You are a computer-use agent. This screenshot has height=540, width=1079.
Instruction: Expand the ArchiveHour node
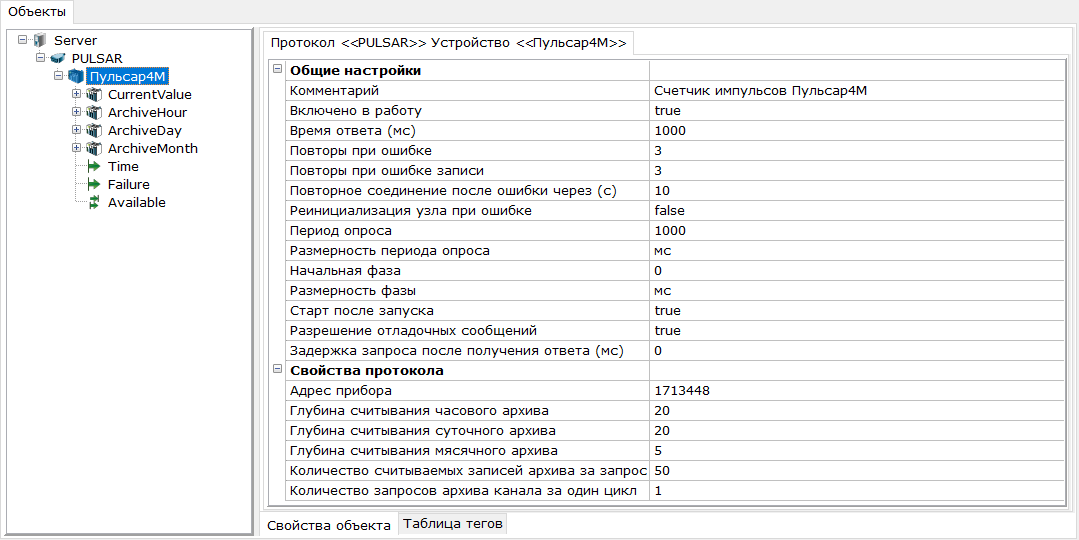pyautogui.click(x=76, y=111)
